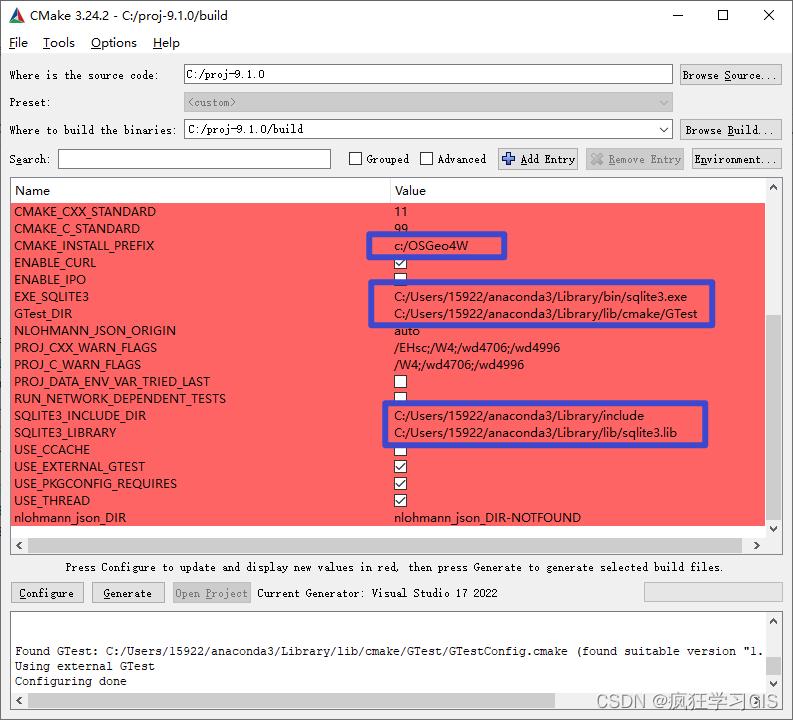The image size is (793, 720).
Task: Click the Configure button
Action: coord(47,593)
